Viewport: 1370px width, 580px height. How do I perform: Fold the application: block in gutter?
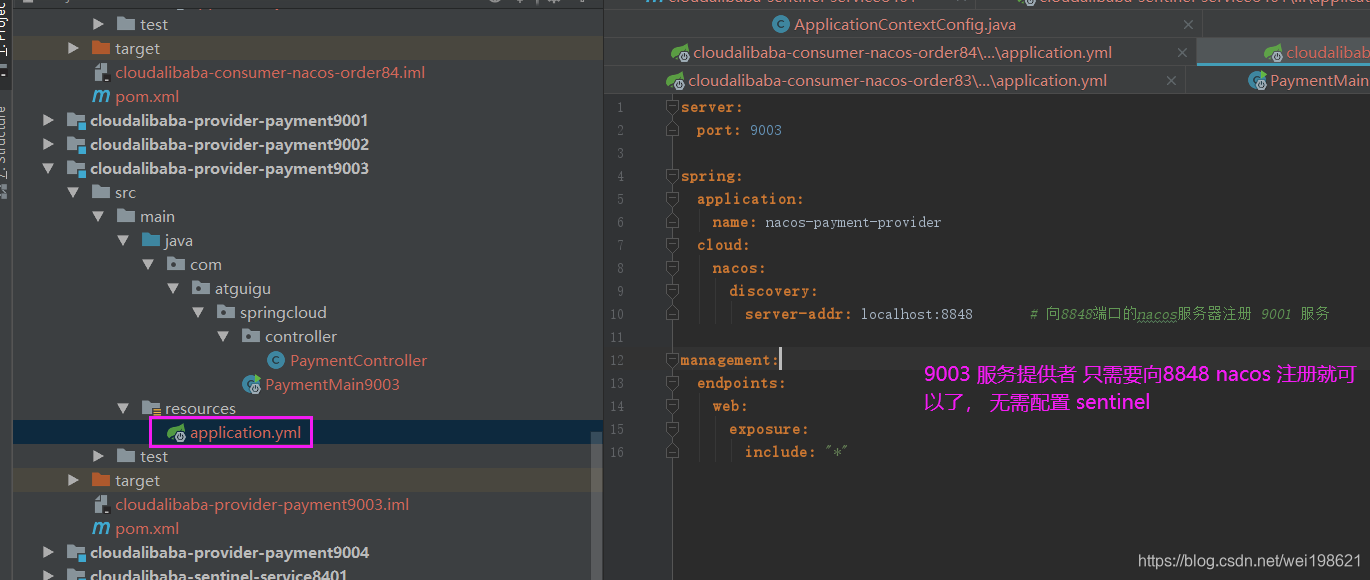coord(673,199)
